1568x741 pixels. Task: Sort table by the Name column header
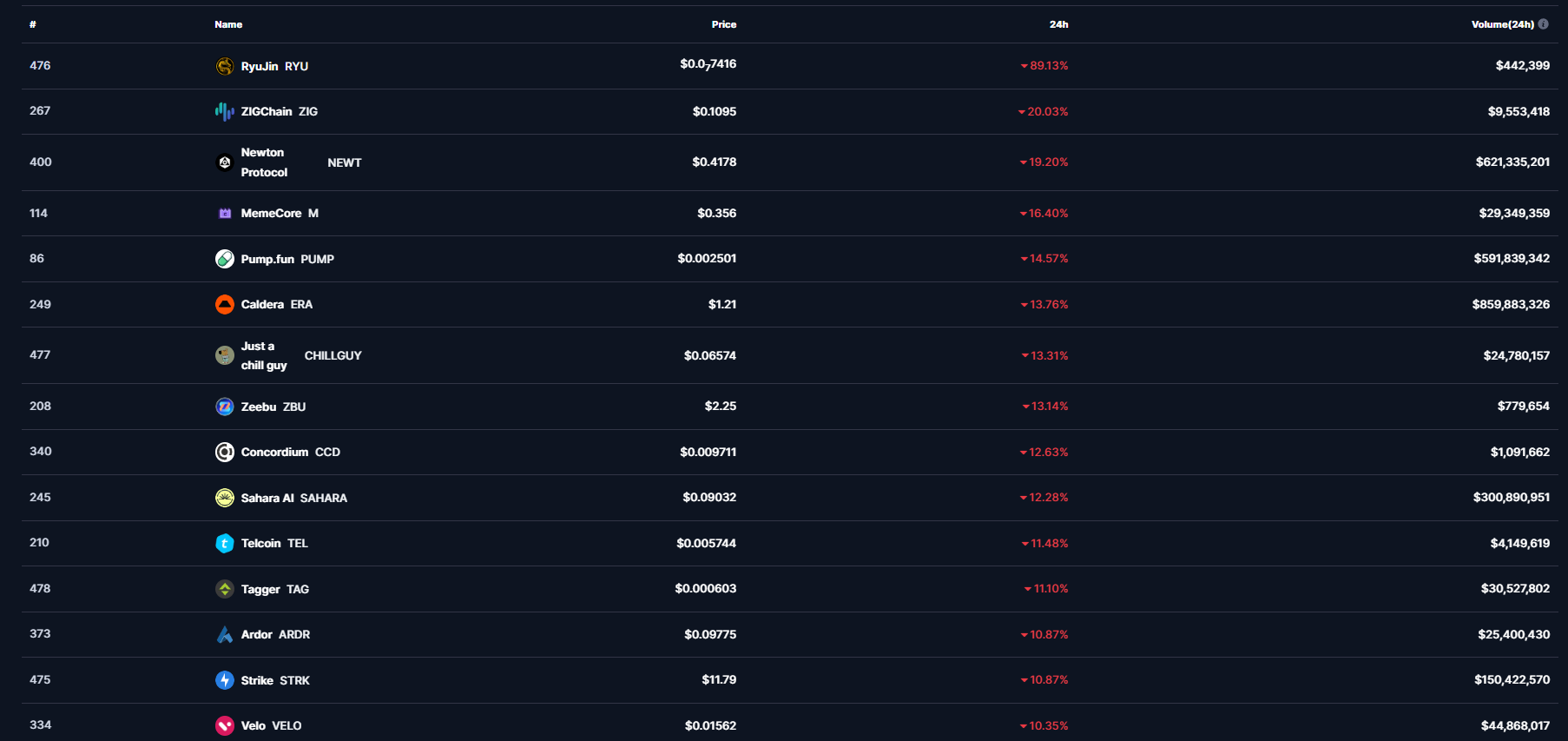228,24
